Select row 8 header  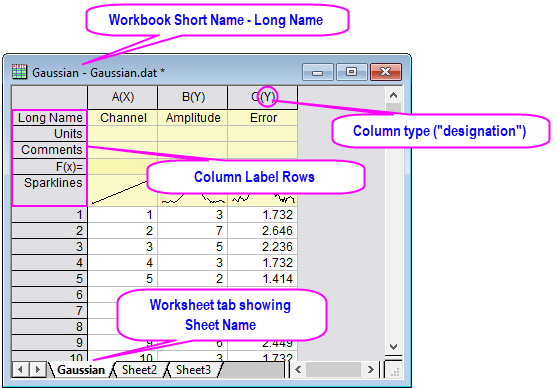(49, 327)
